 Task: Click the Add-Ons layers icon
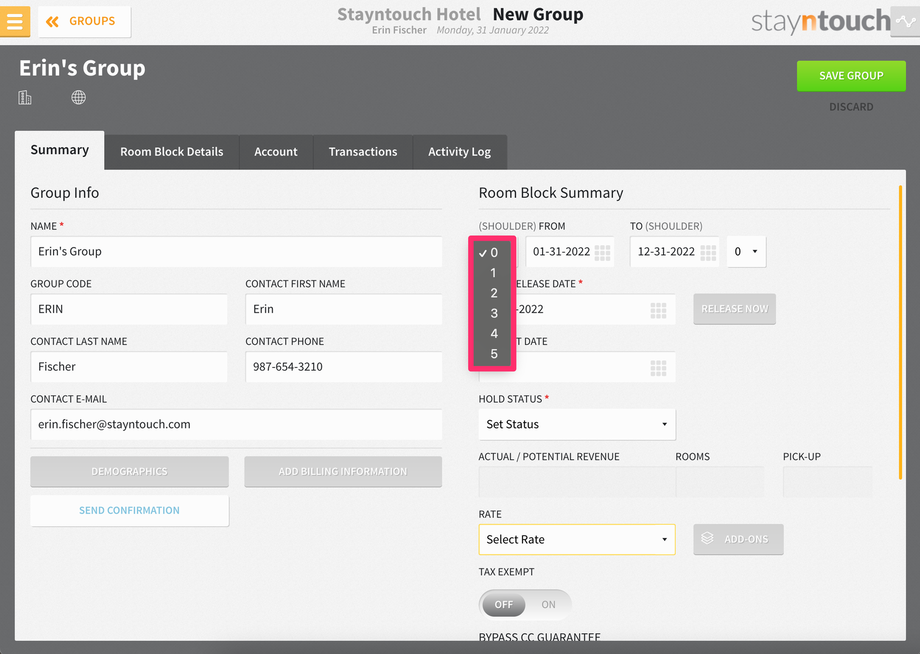tap(707, 538)
